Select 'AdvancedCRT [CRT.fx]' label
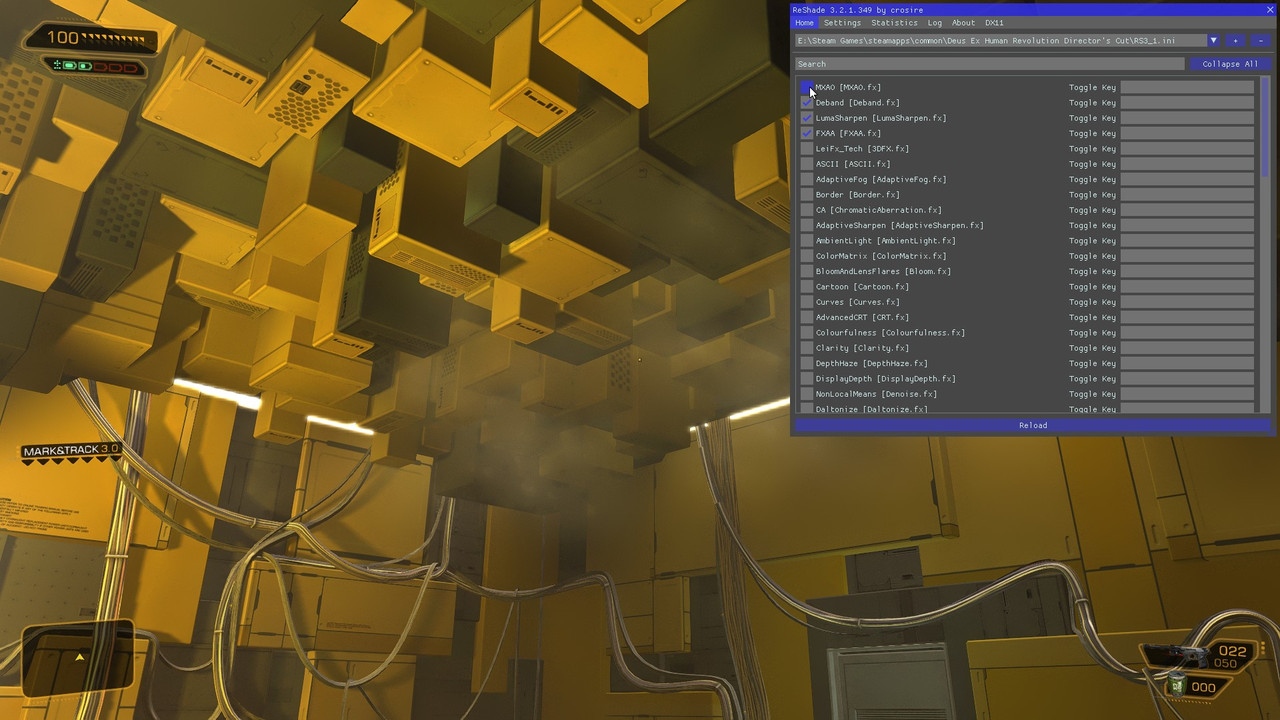Viewport: 1280px width, 720px height. 862,317
